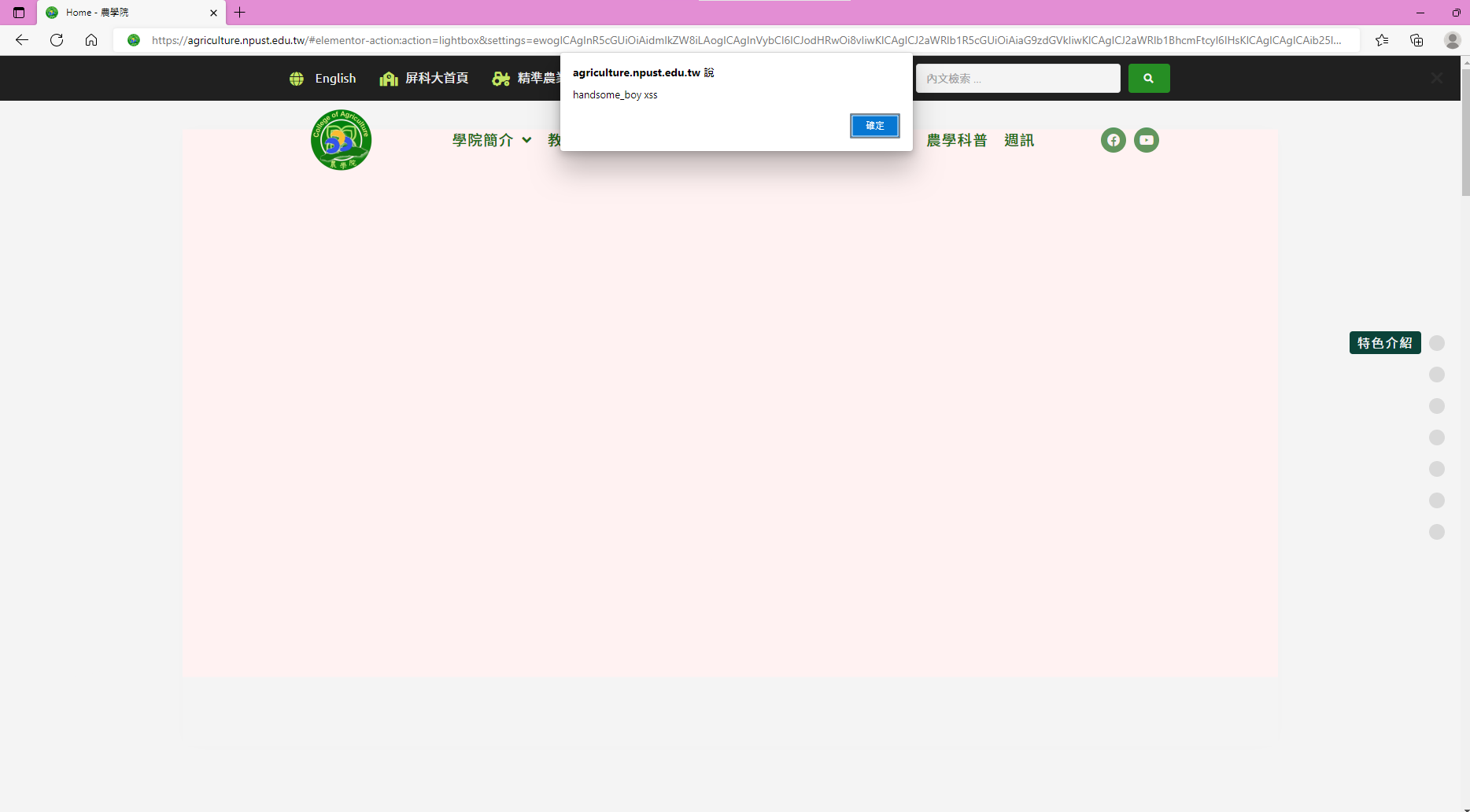
Task: Click the tractor icon beside 精準農業
Action: point(501,79)
